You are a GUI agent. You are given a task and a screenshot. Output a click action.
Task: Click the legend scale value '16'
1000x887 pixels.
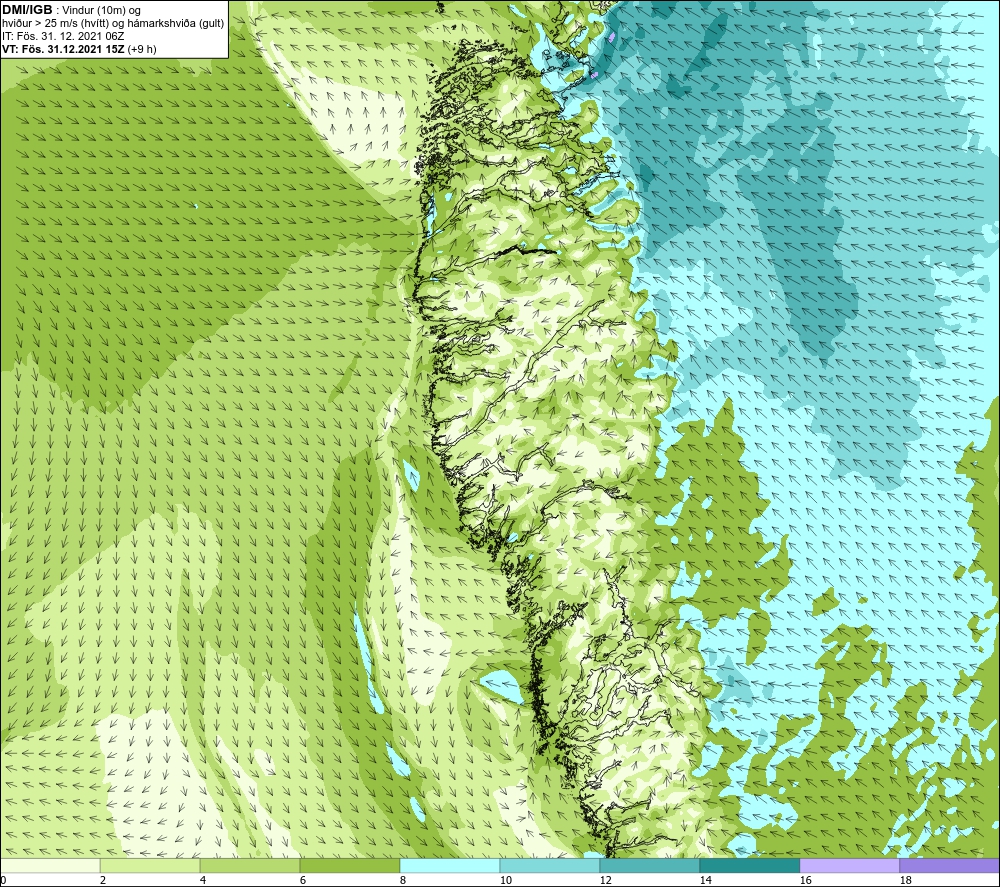pos(805,880)
